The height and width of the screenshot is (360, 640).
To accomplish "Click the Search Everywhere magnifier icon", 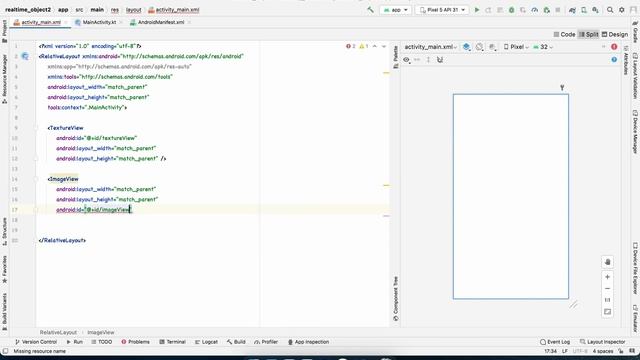I will click(x=610, y=9).
